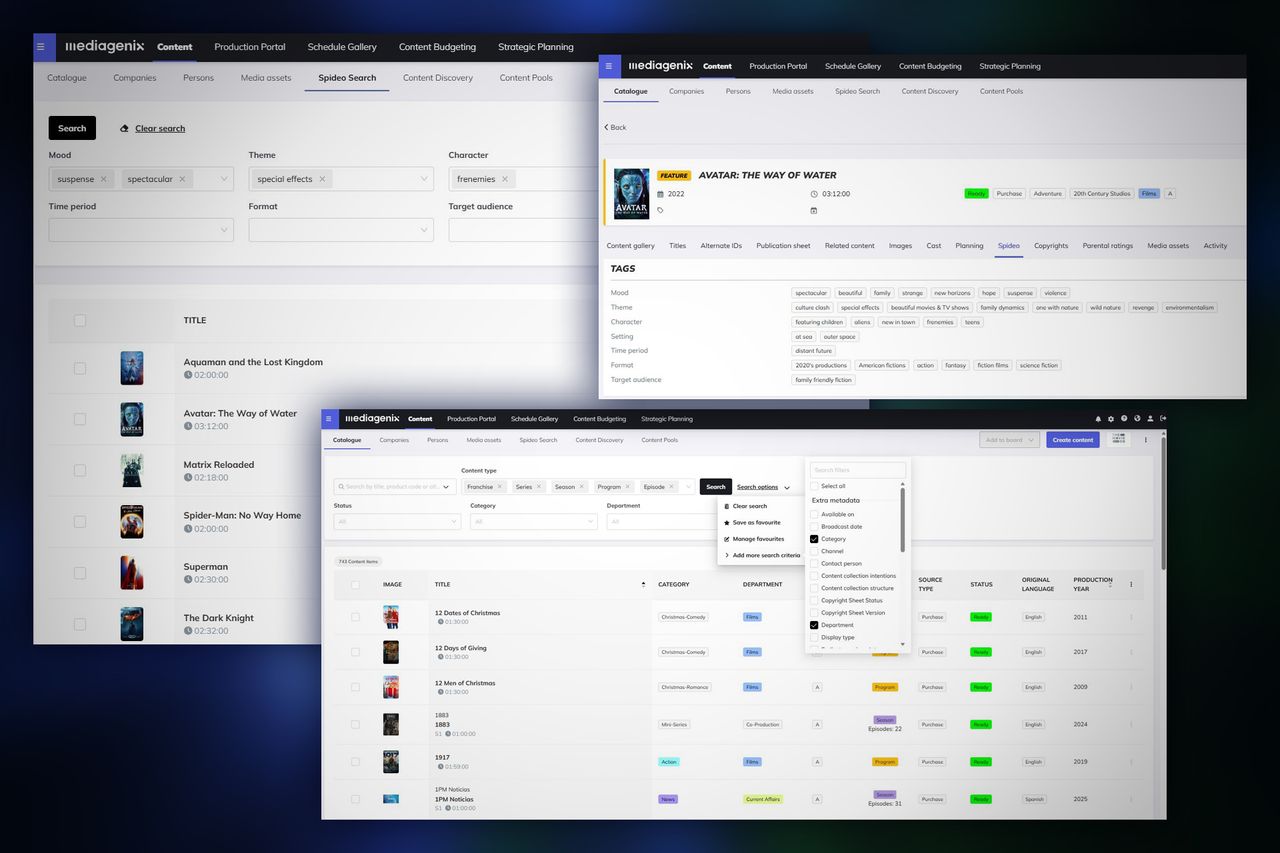Click the filters list scrollbar in metadata popup
Viewport: 1280px width, 853px height.
click(903, 519)
